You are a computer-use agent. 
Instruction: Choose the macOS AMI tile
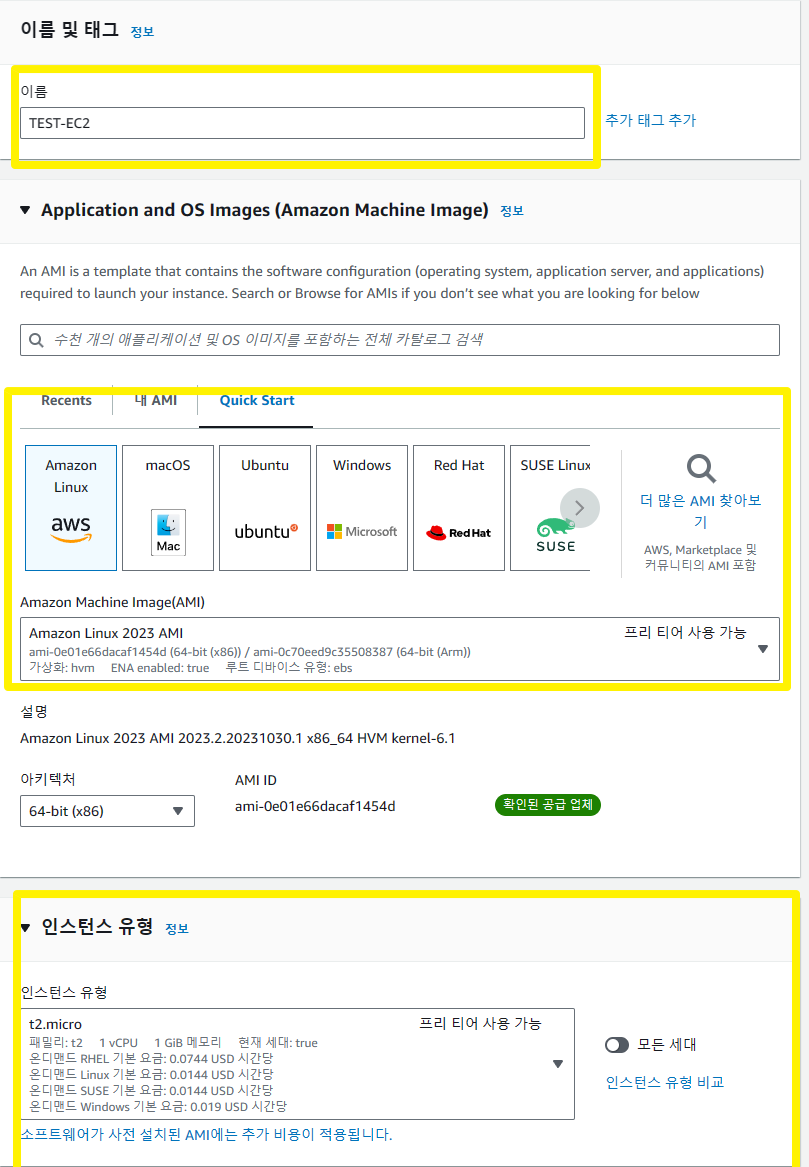(167, 508)
